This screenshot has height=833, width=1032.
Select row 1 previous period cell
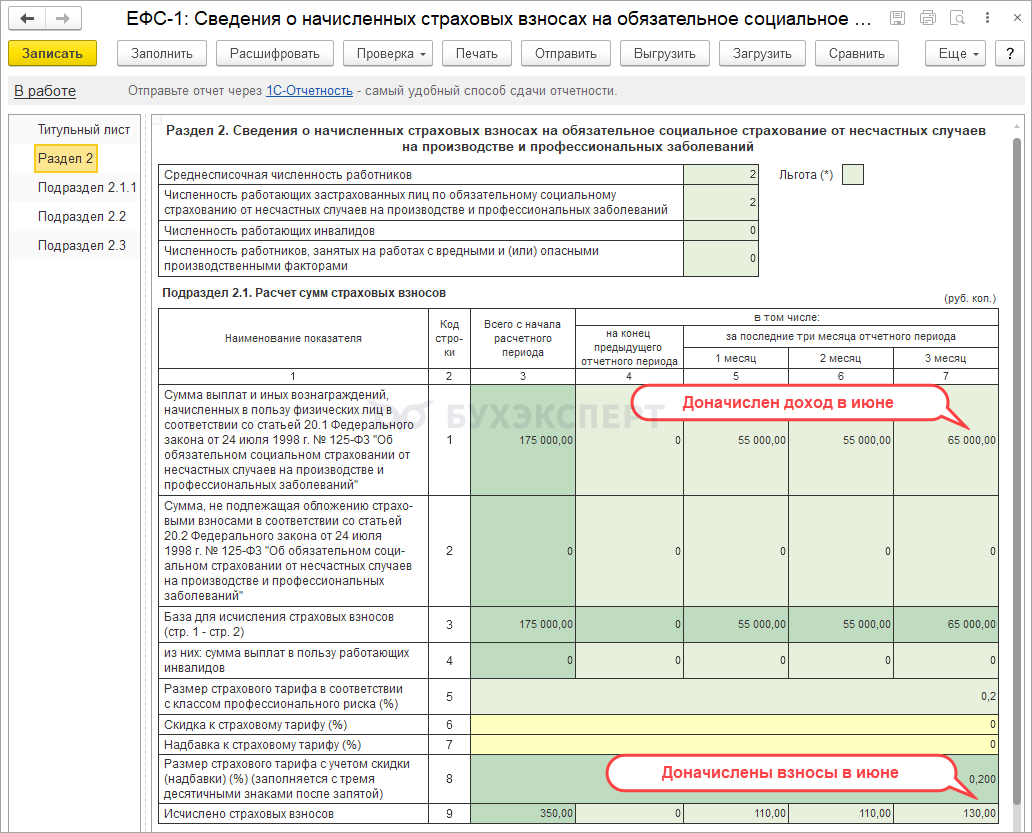click(x=629, y=440)
